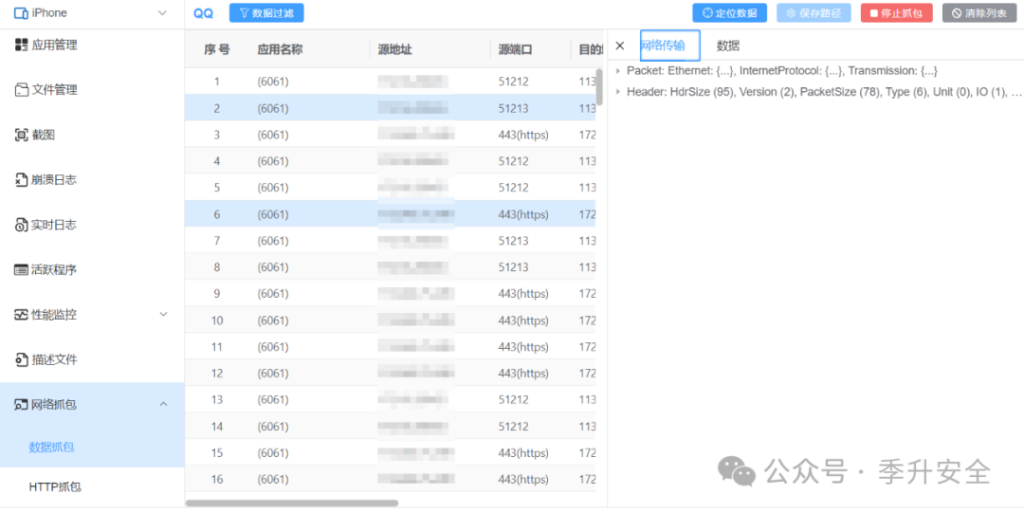Click the 保存路径 button
Viewport: 1024px width, 513px height.
814,13
